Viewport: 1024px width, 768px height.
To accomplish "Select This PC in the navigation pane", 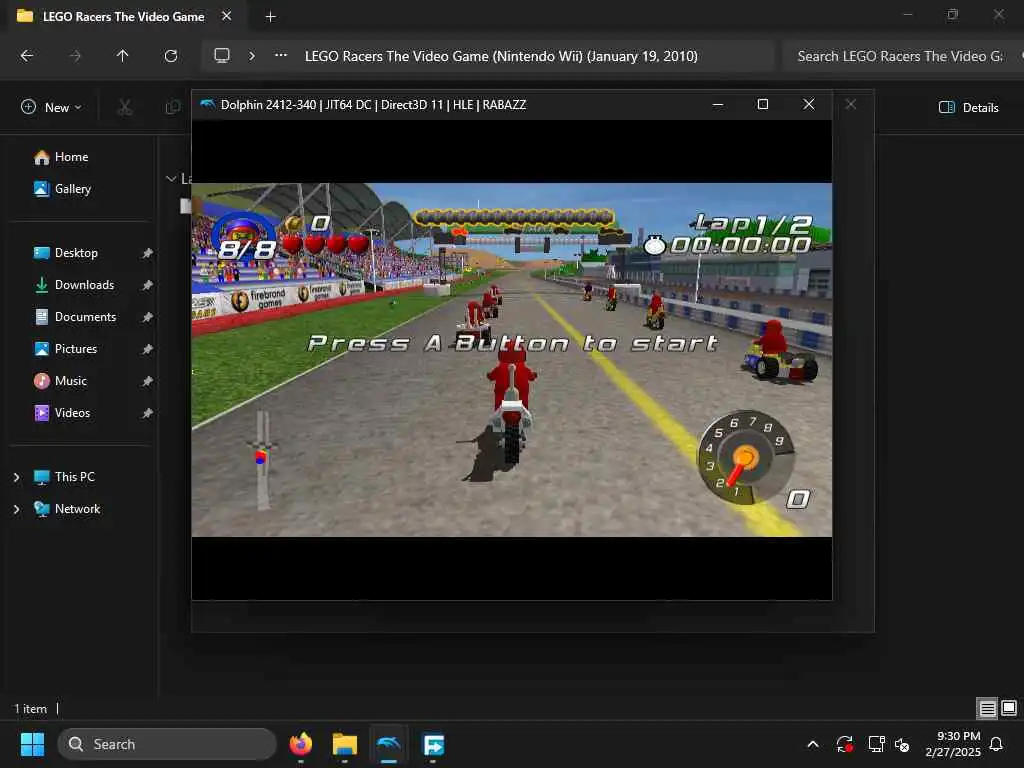I will pyautogui.click(x=65, y=477).
